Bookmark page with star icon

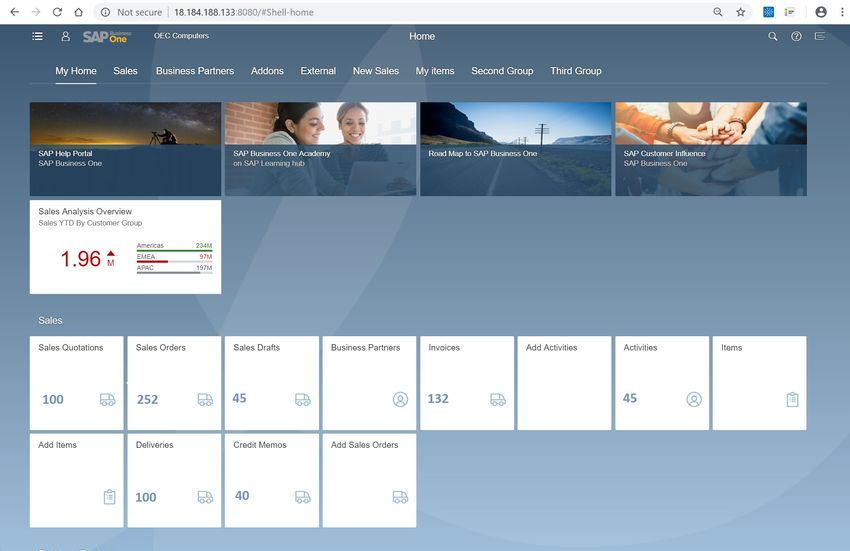pos(740,12)
